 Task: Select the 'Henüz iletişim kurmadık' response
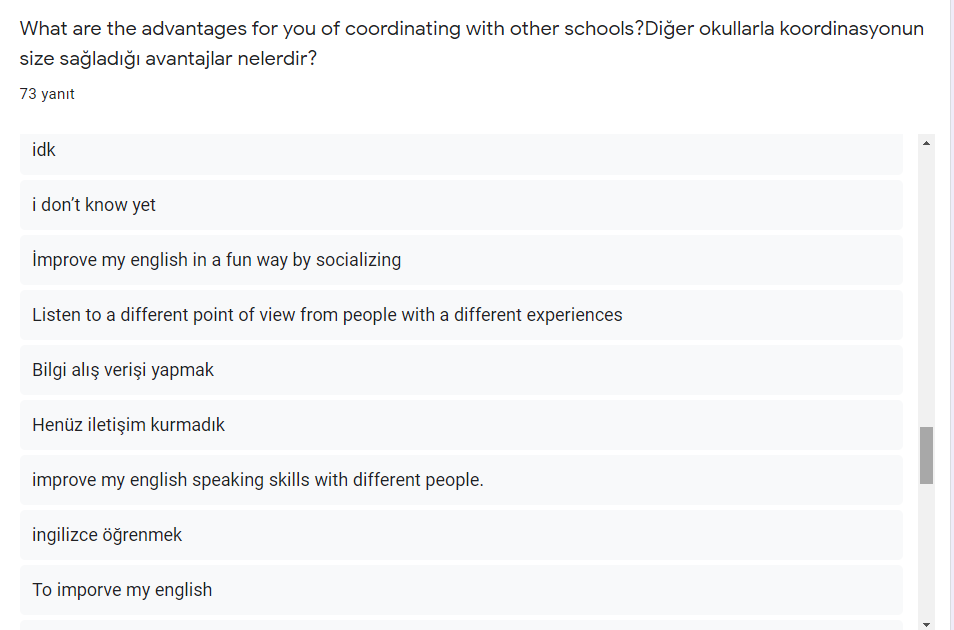[461, 425]
